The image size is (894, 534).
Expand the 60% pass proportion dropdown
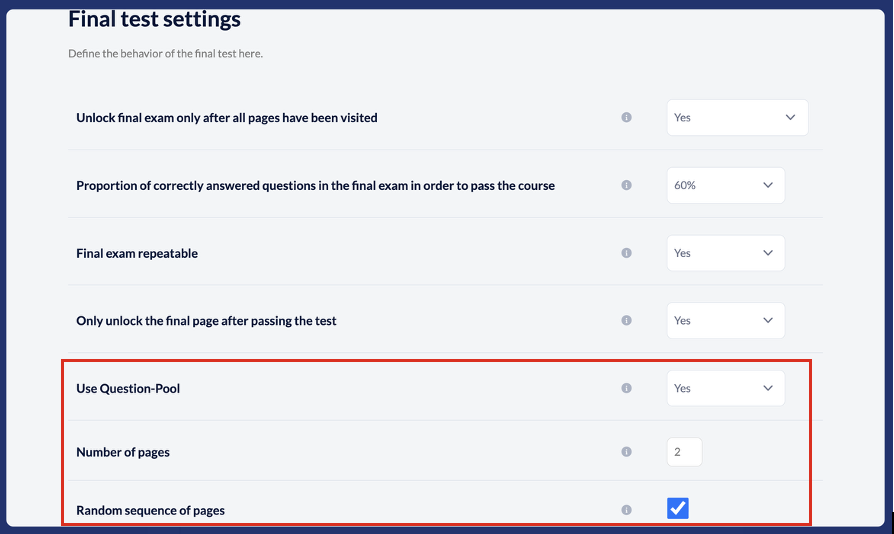[x=725, y=185]
